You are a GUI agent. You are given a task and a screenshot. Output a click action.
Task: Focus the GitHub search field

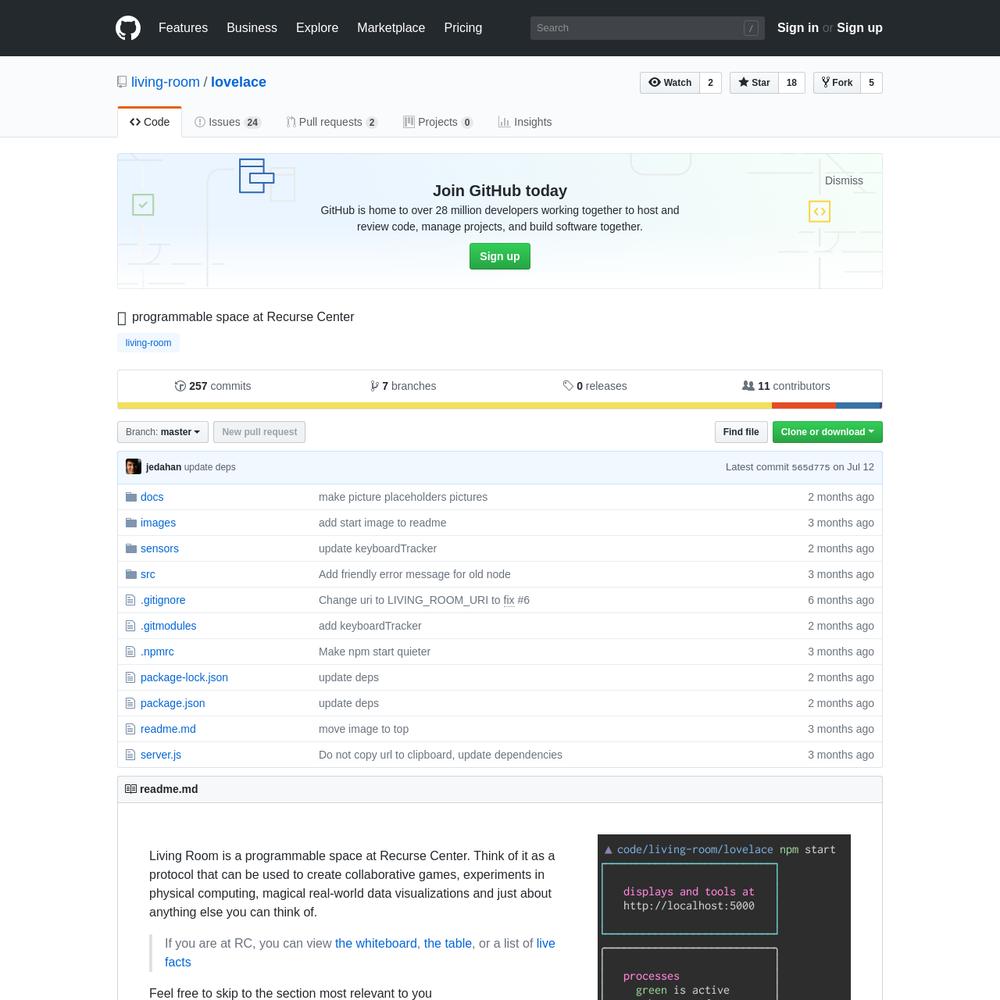coord(647,28)
